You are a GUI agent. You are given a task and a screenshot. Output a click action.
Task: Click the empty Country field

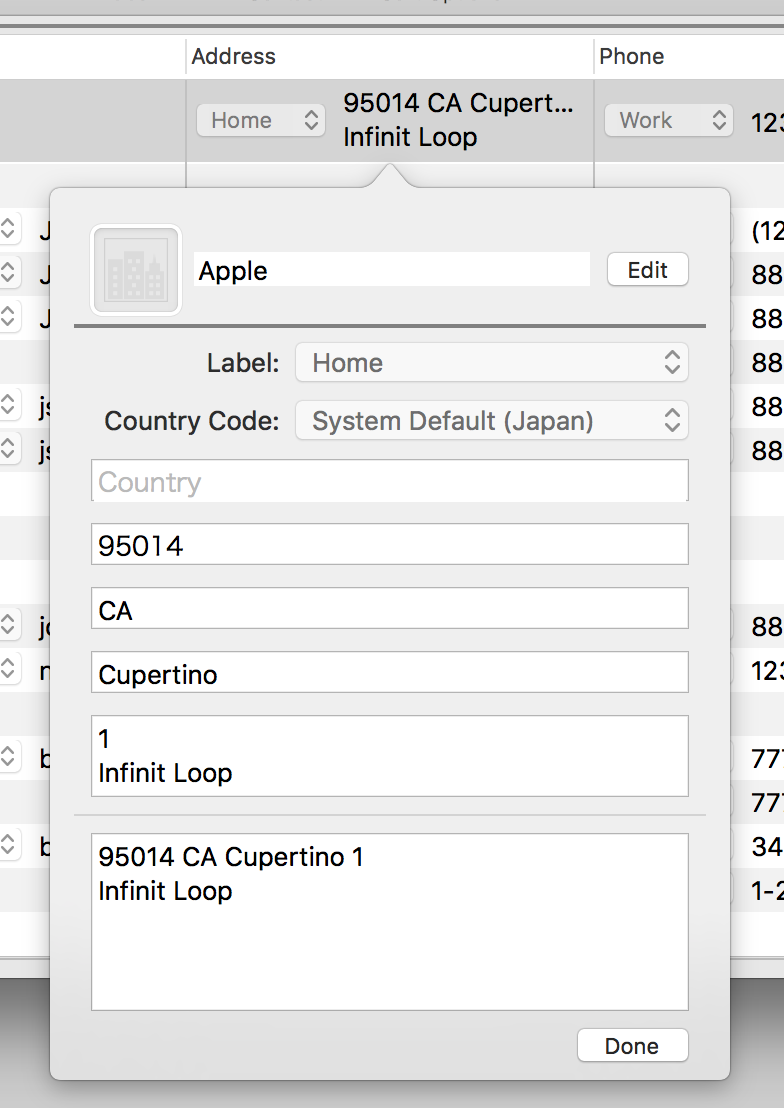click(390, 481)
